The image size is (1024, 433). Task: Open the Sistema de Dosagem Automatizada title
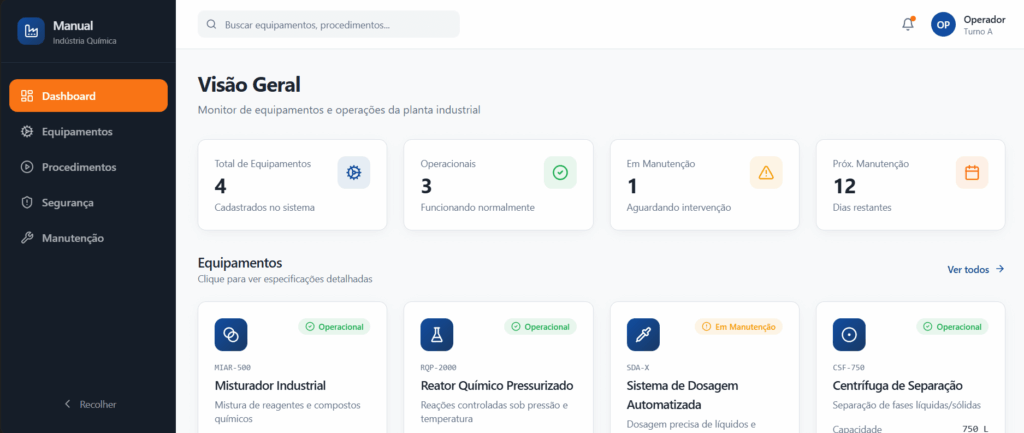682,394
